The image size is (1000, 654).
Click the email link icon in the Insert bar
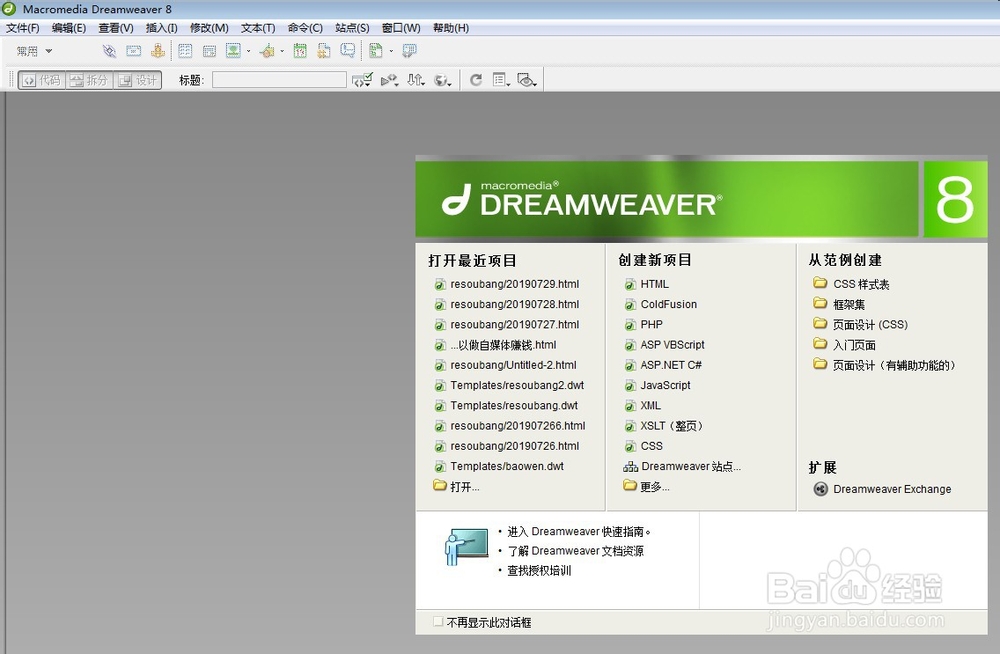pos(133,51)
